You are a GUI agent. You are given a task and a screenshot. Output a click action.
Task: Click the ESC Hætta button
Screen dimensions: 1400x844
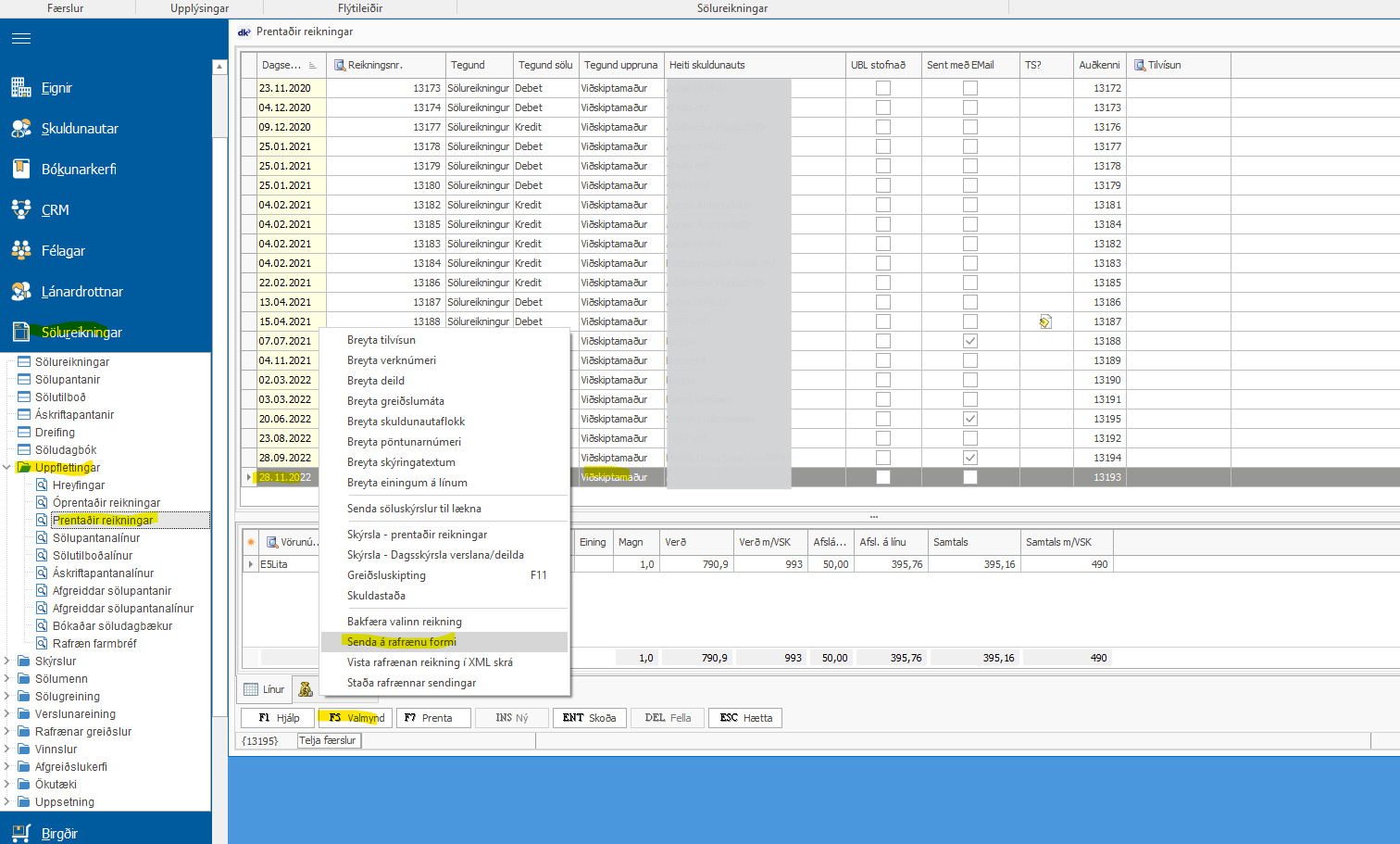click(745, 718)
